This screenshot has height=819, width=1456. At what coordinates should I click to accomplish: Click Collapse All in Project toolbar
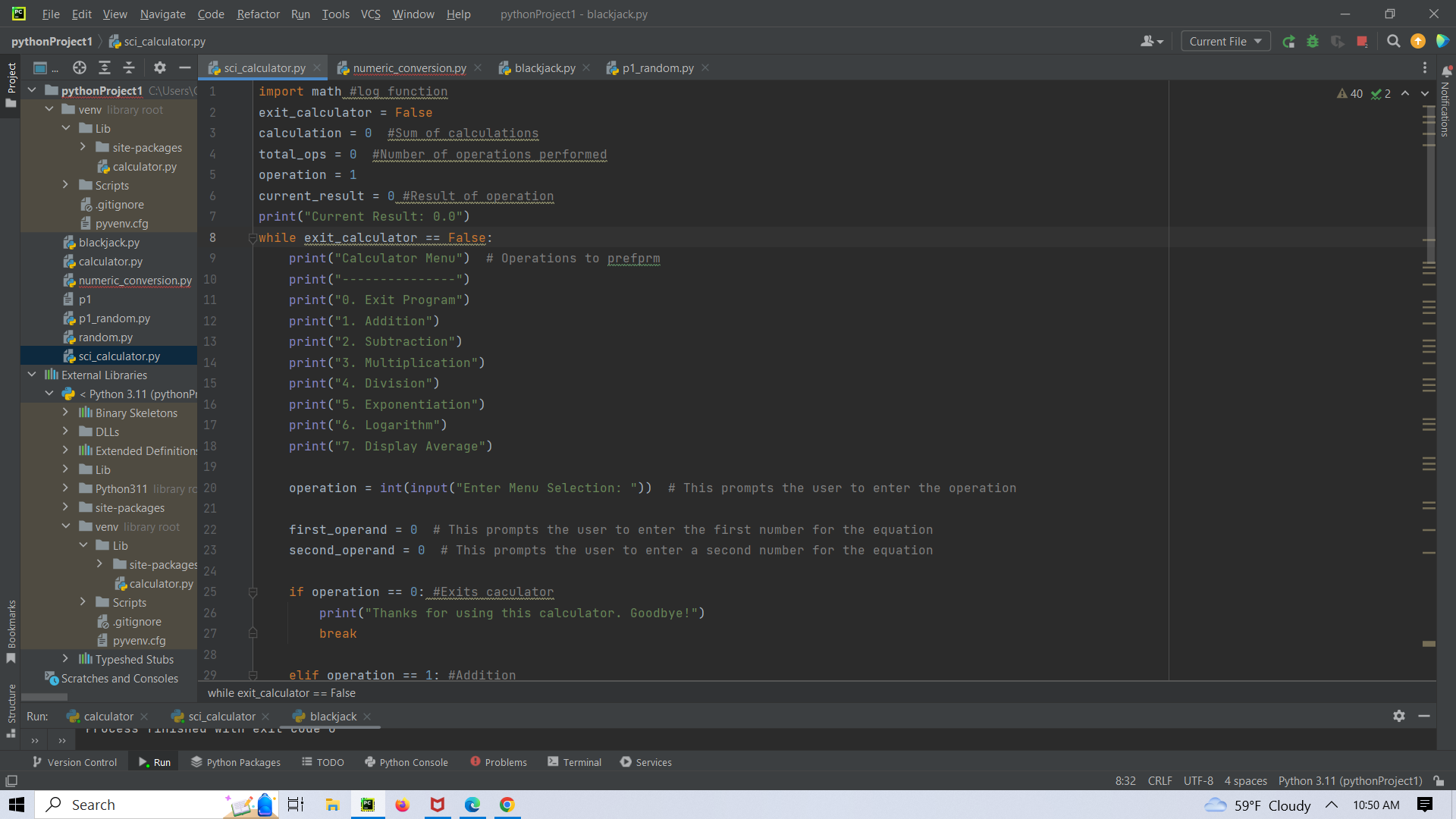point(129,68)
